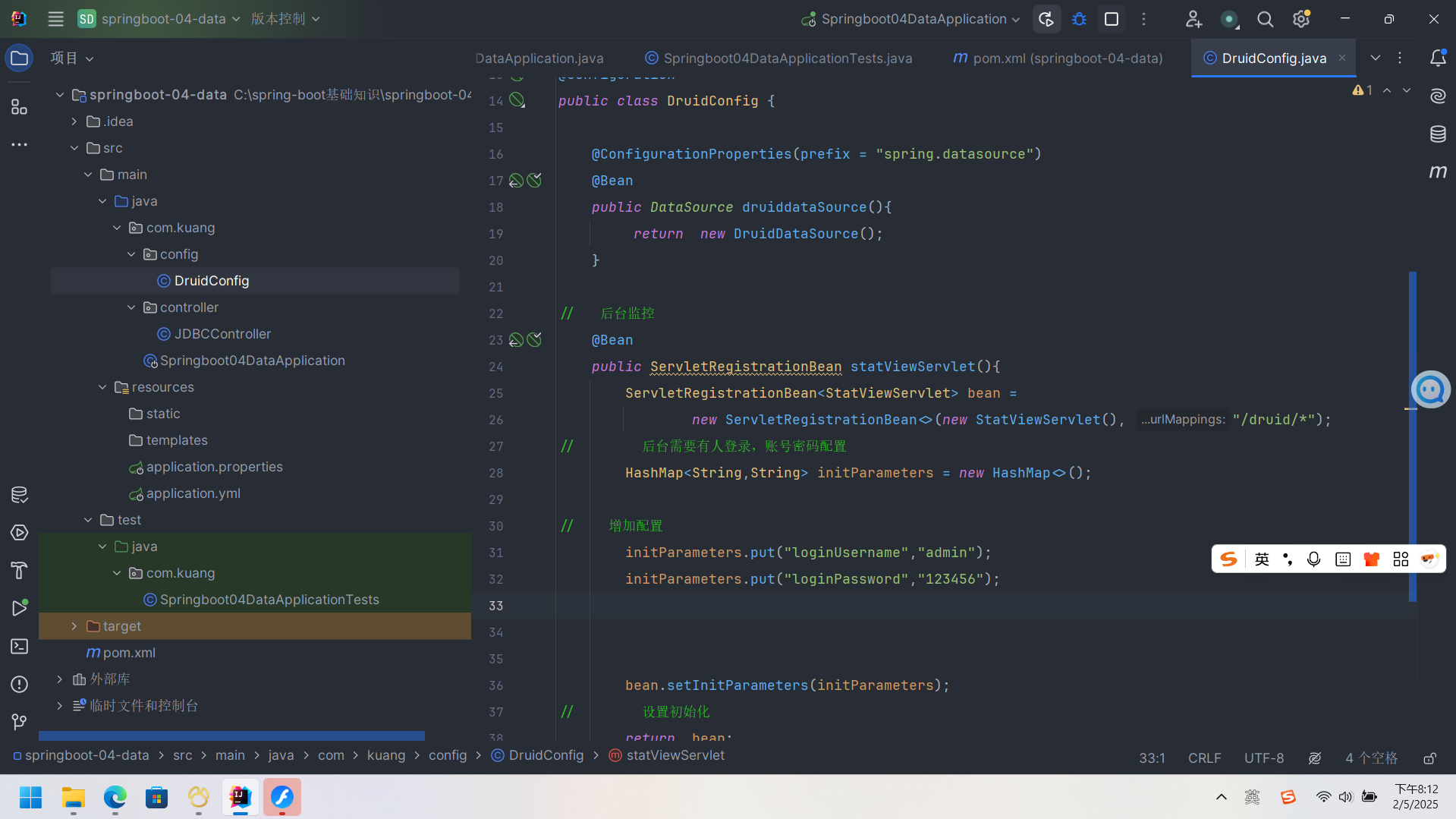Image resolution: width=1456 pixels, height=819 pixels.
Task: Open Windows Start menu
Action: coord(31,797)
